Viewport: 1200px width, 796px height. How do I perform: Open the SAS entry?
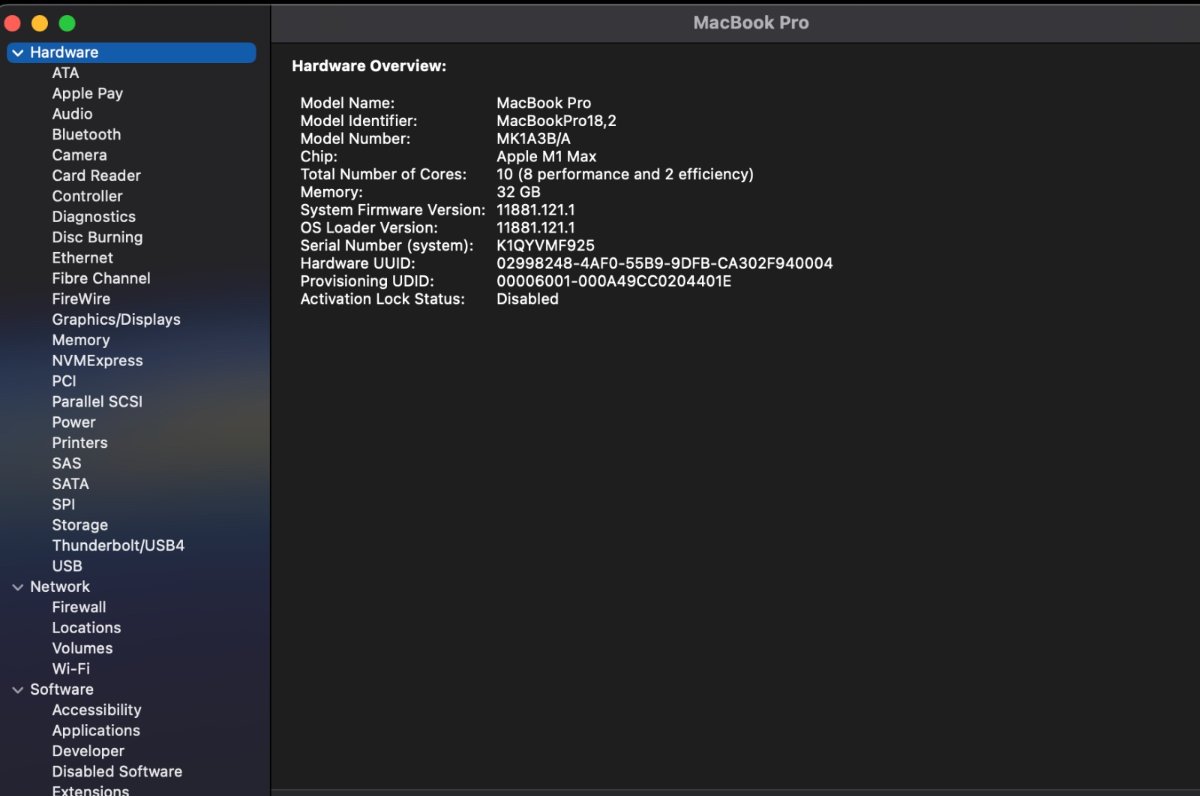[66, 463]
